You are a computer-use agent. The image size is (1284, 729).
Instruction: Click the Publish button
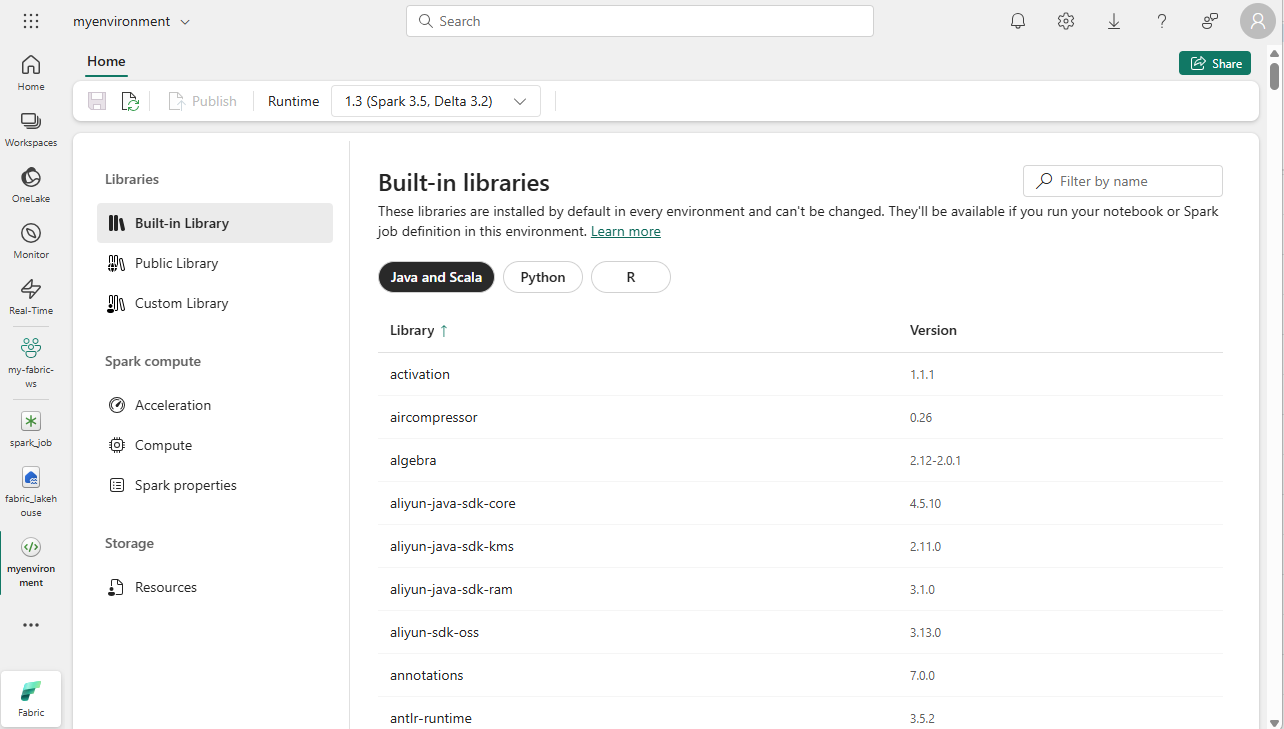pyautogui.click(x=203, y=101)
